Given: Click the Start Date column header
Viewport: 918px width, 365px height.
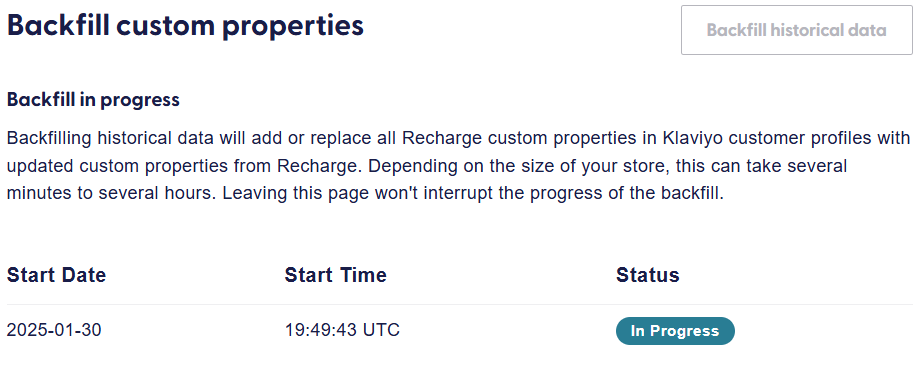Looking at the screenshot, I should [56, 275].
